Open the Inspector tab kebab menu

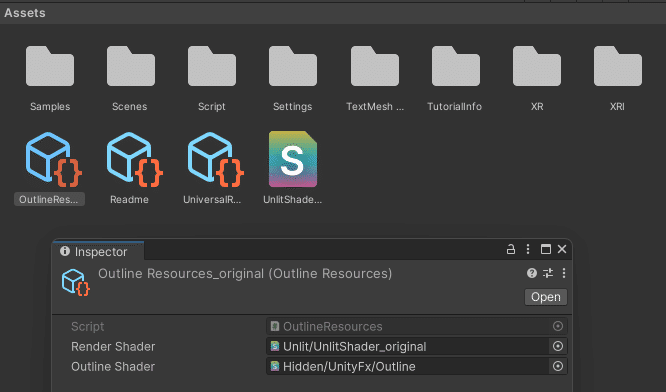[528, 249]
